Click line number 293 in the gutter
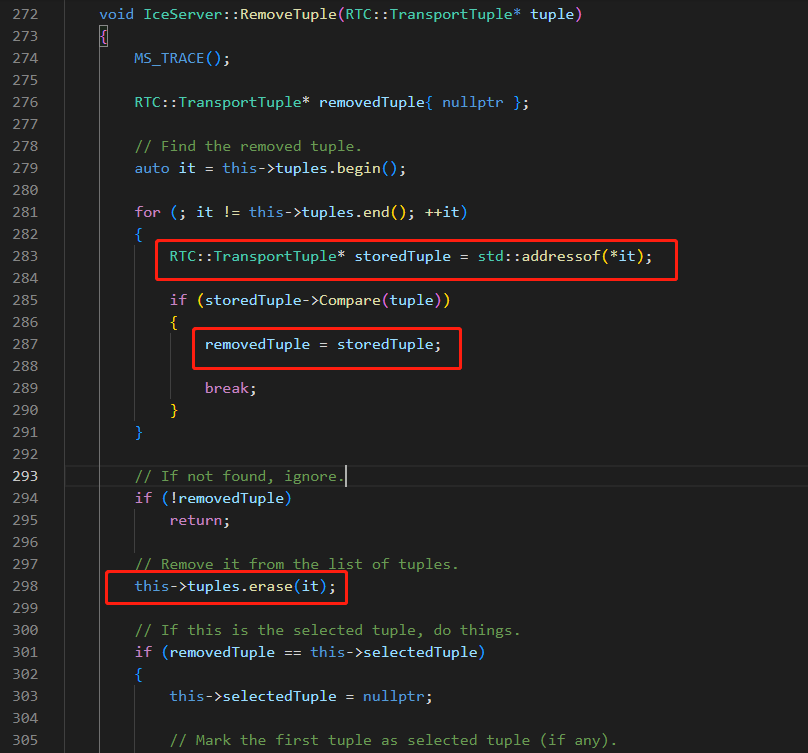This screenshot has width=808, height=753. coord(25,476)
